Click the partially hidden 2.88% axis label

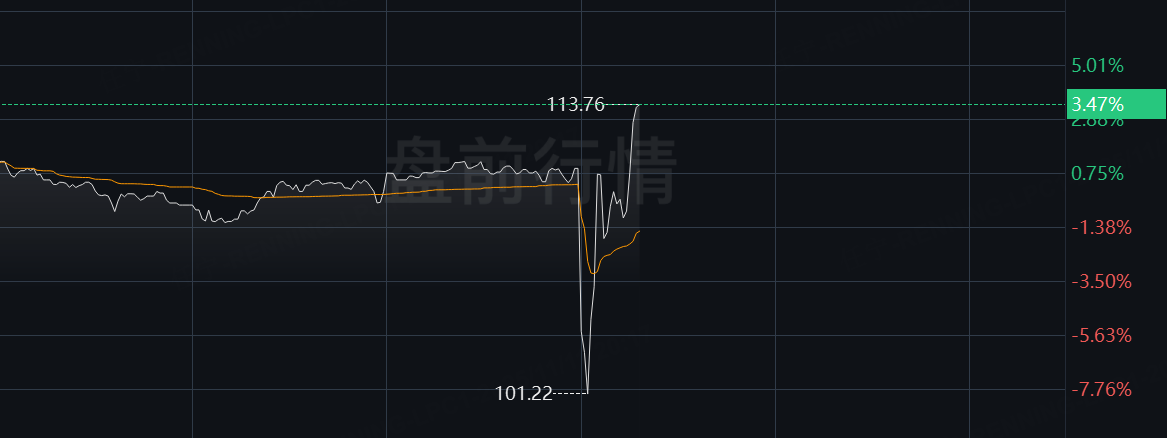tap(1097, 122)
